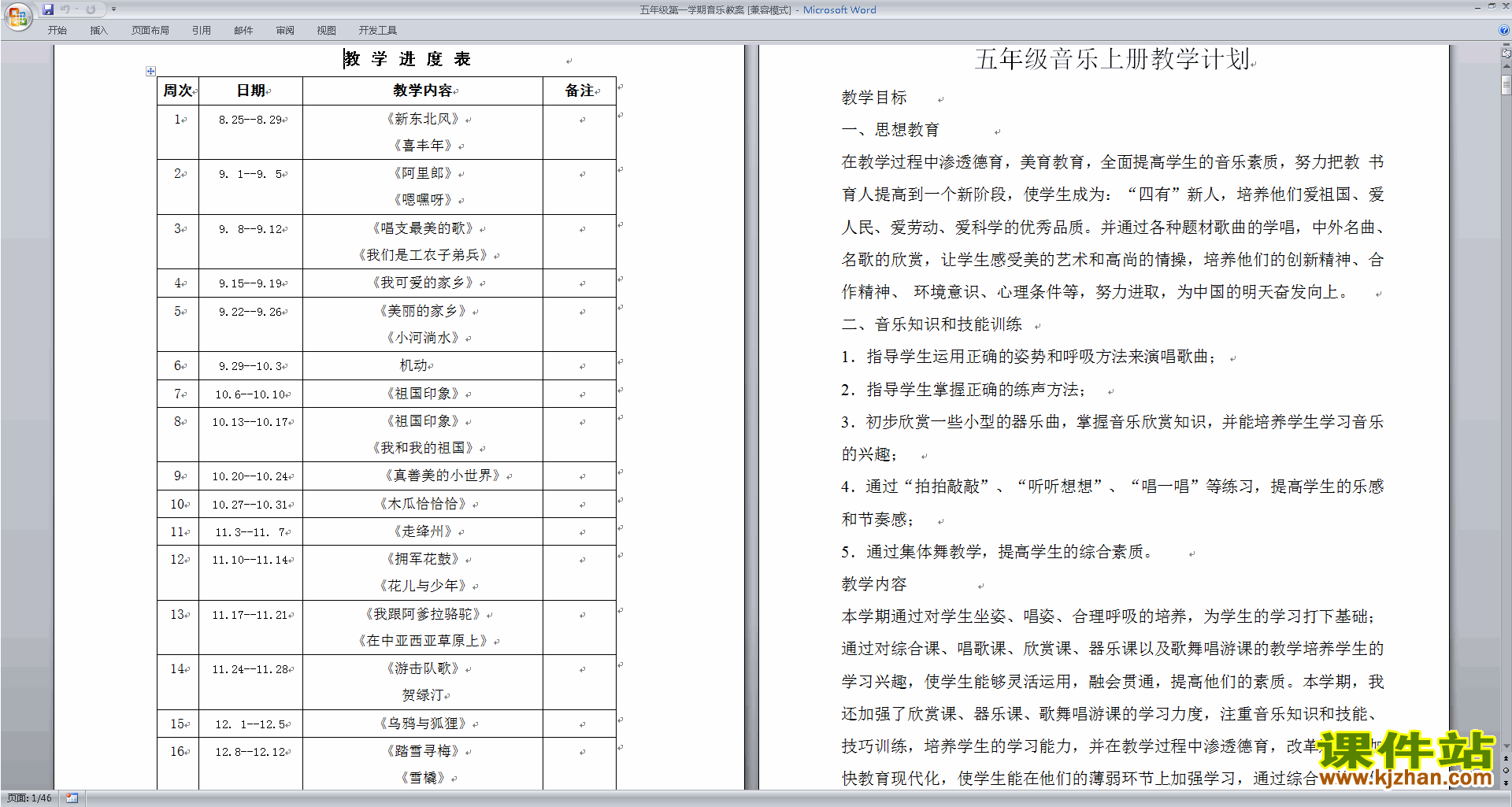Click the text 《乌鸦与狐狸》
Viewport: 1512px width, 807px height.
(x=423, y=724)
